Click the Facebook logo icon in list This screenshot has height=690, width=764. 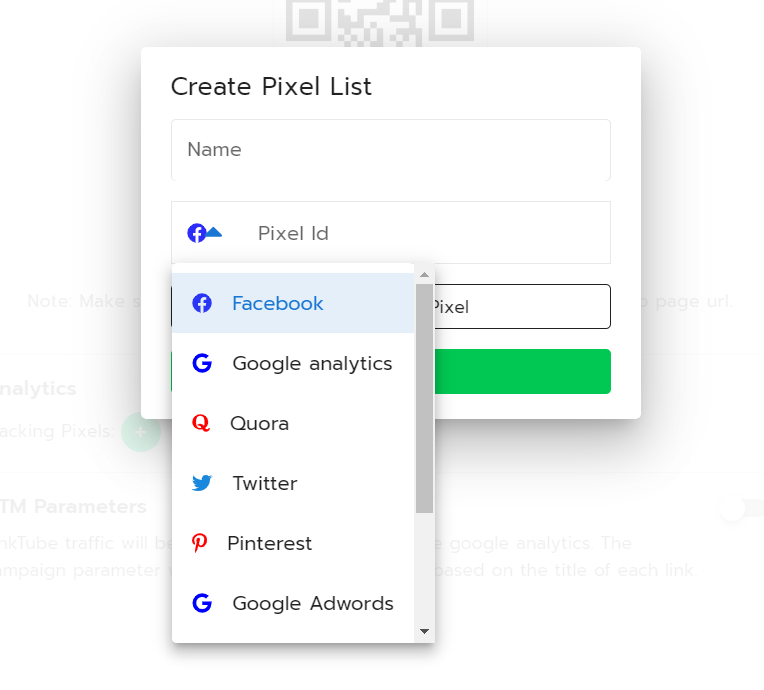point(202,303)
